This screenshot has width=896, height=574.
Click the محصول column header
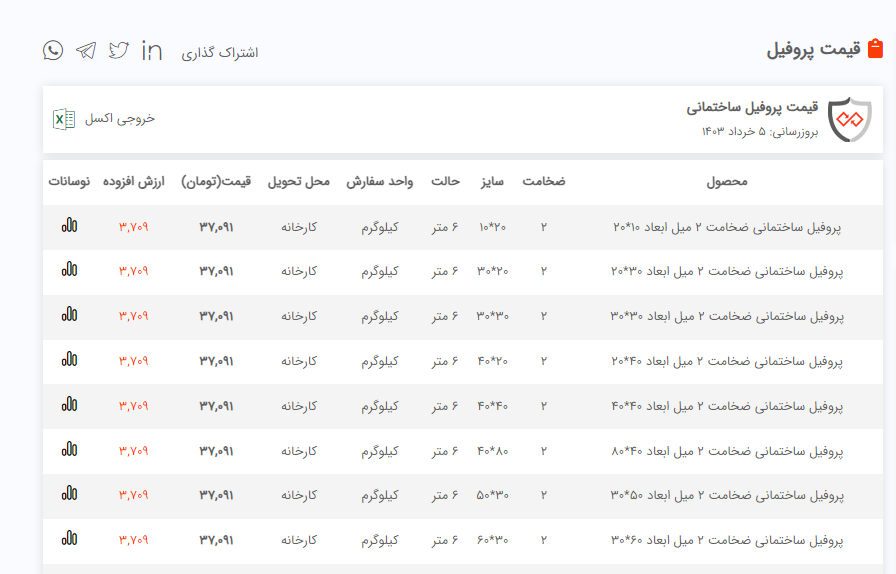pyautogui.click(x=727, y=182)
